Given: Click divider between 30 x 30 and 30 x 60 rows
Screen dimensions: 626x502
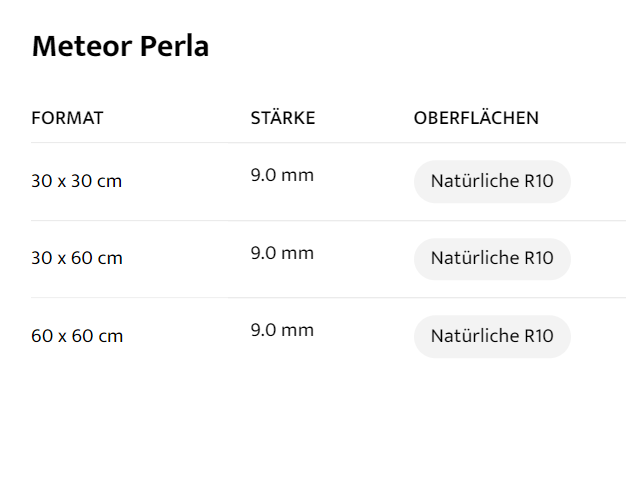Looking at the screenshot, I should click(x=328, y=220).
